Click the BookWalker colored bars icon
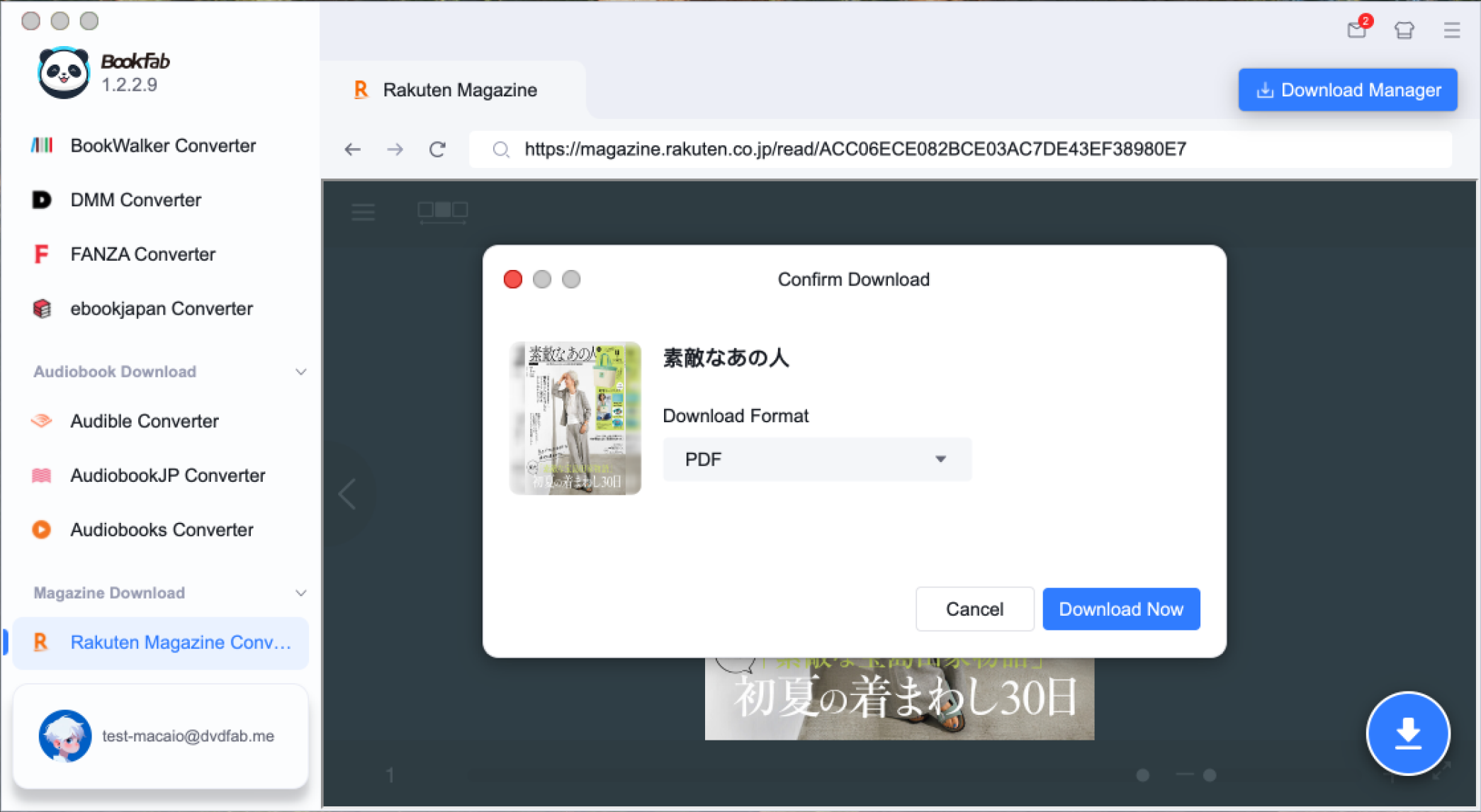 pos(42,145)
